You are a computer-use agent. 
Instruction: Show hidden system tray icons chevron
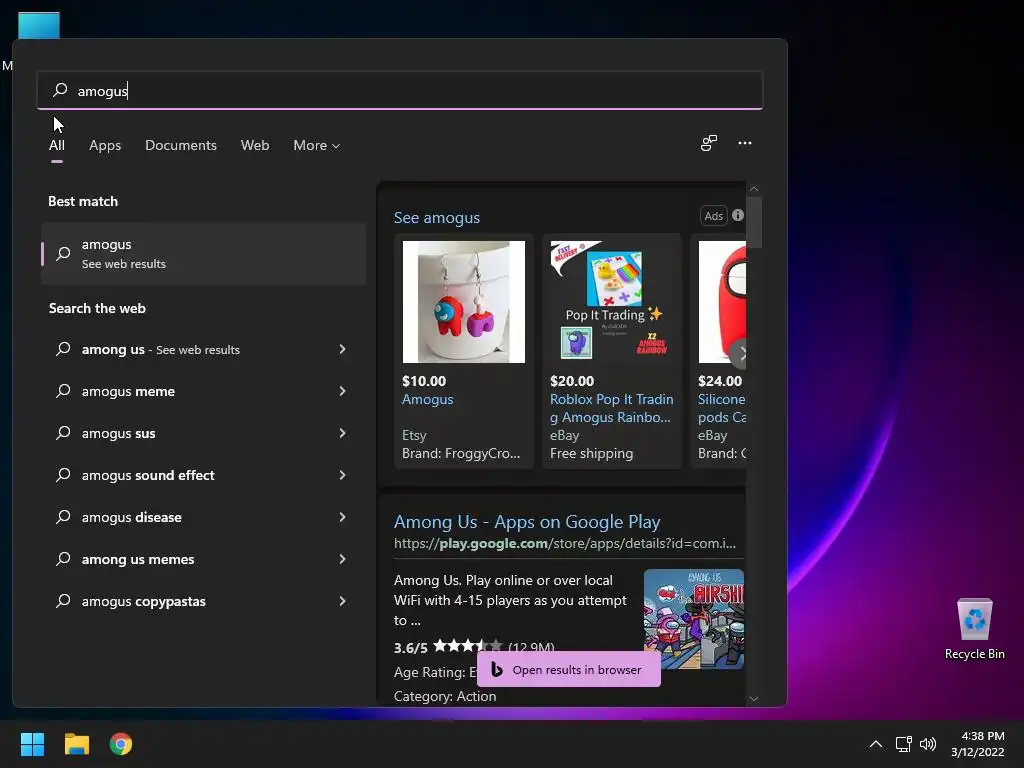click(x=876, y=744)
